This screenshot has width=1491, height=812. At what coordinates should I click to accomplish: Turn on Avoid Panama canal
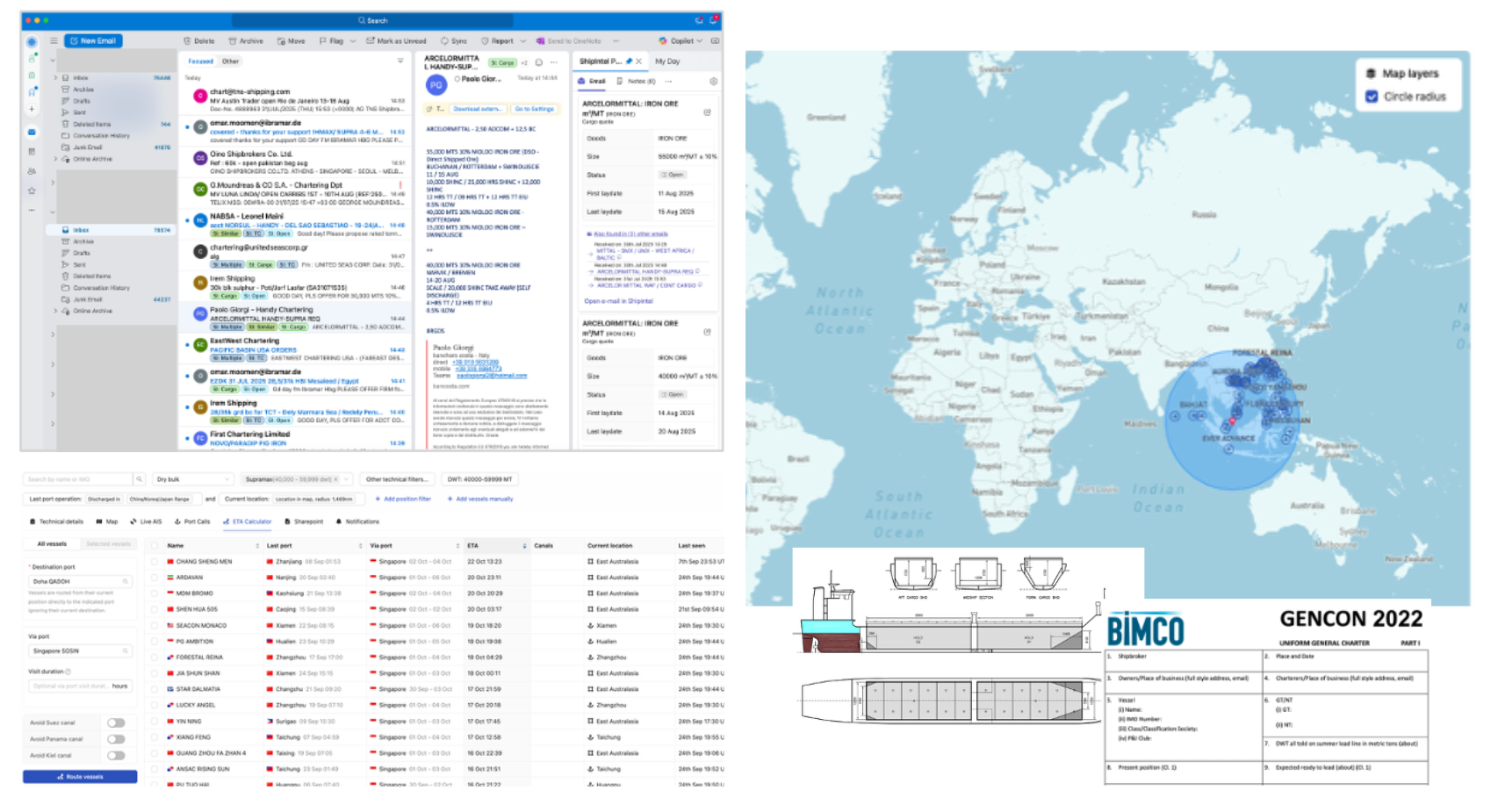(x=117, y=738)
